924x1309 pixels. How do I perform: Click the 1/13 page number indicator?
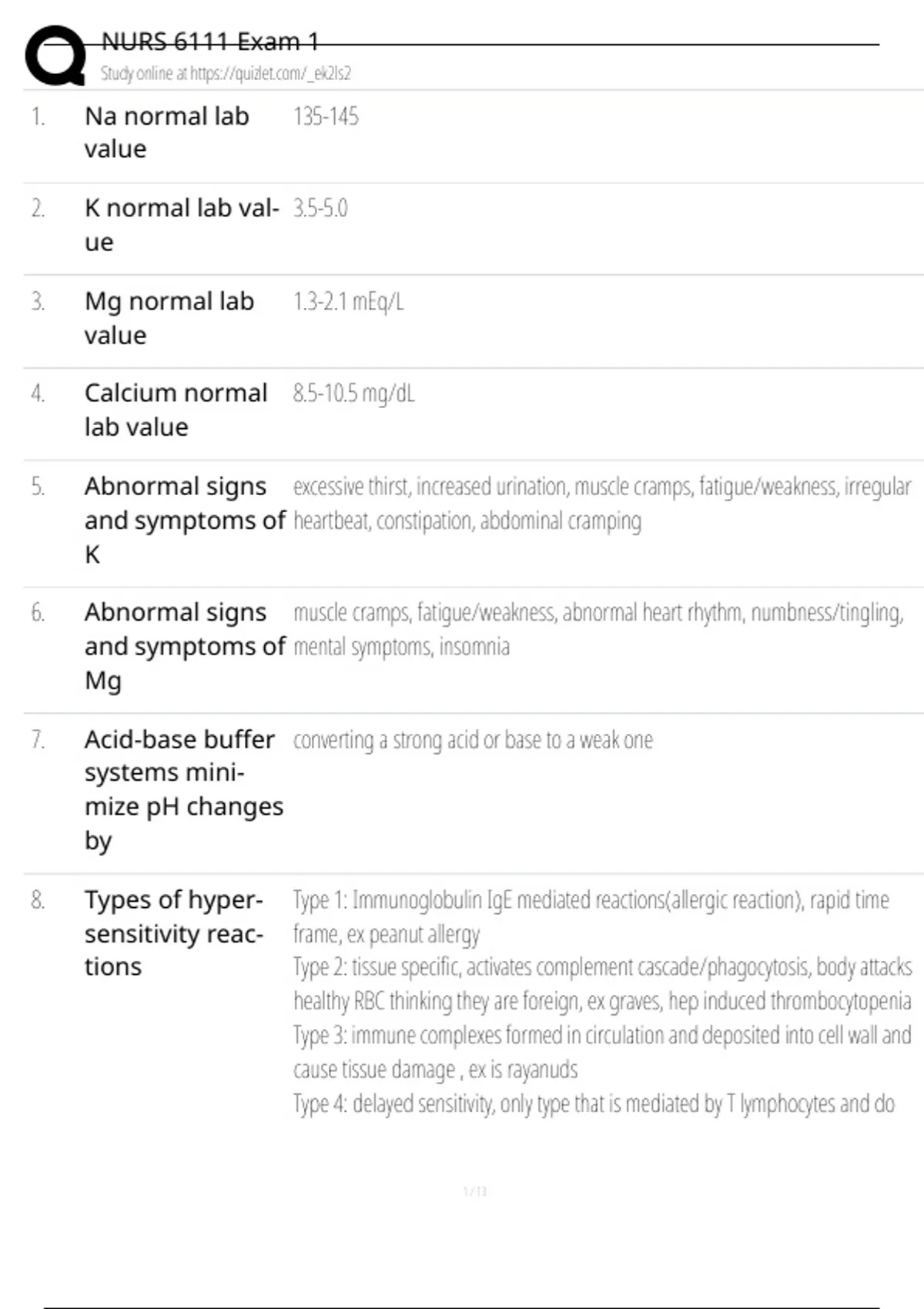point(475,1192)
